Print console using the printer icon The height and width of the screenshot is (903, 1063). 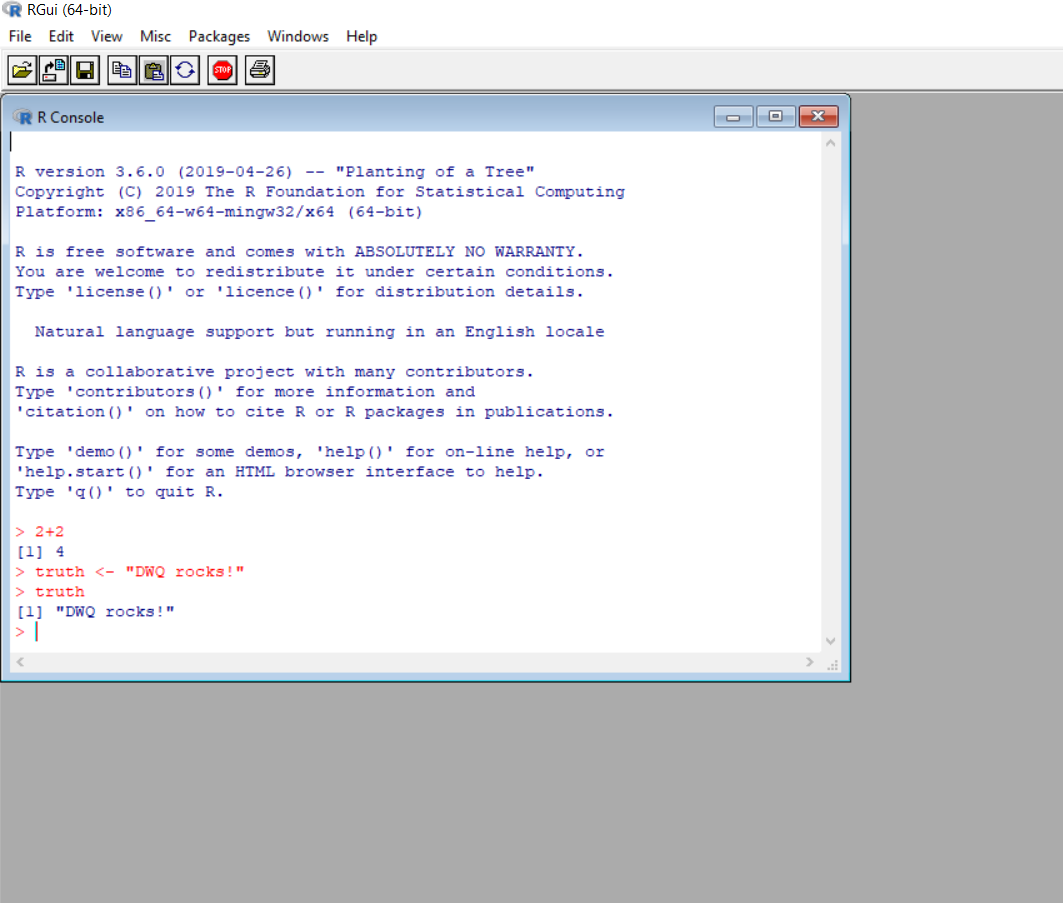point(260,70)
